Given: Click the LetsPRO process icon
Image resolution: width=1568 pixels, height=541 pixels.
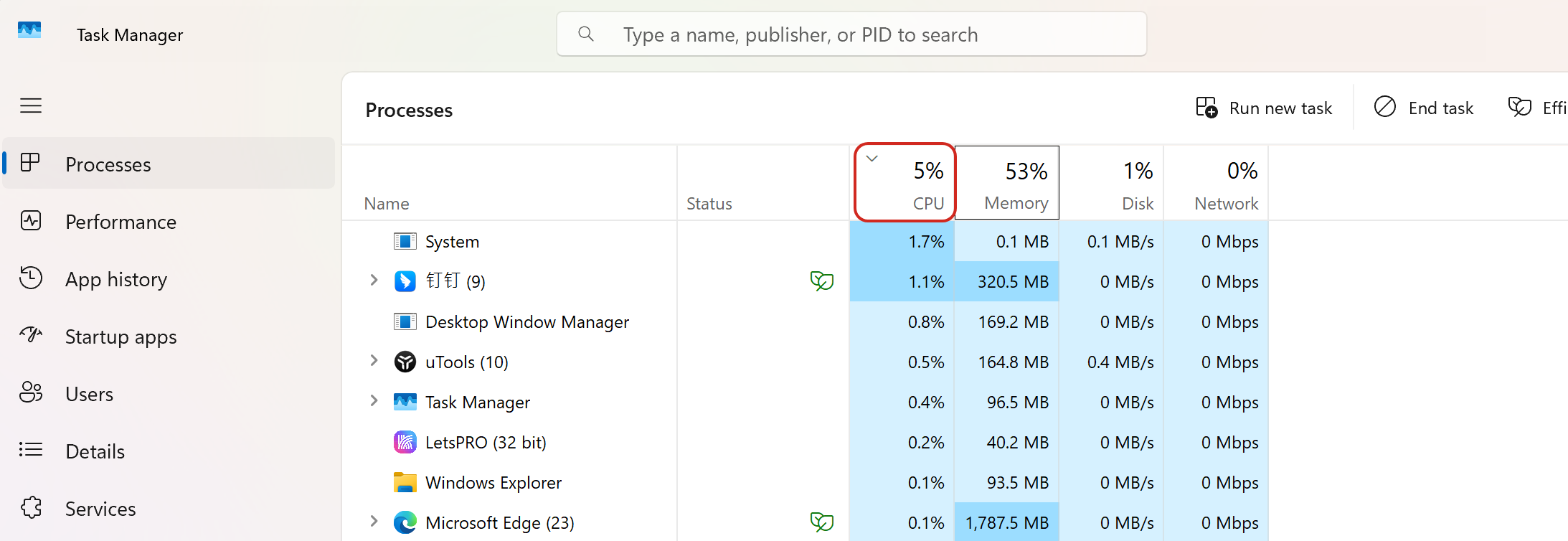Looking at the screenshot, I should [405, 442].
